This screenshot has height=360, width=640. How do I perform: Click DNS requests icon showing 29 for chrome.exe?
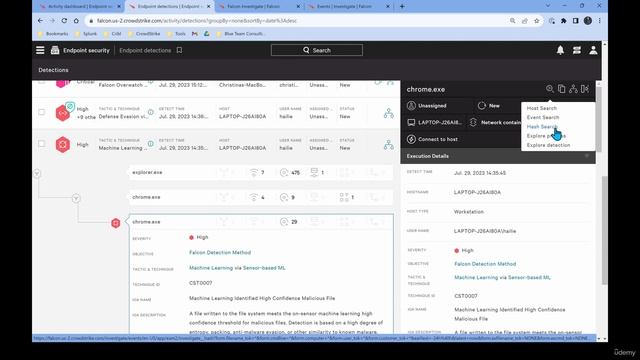[284, 222]
